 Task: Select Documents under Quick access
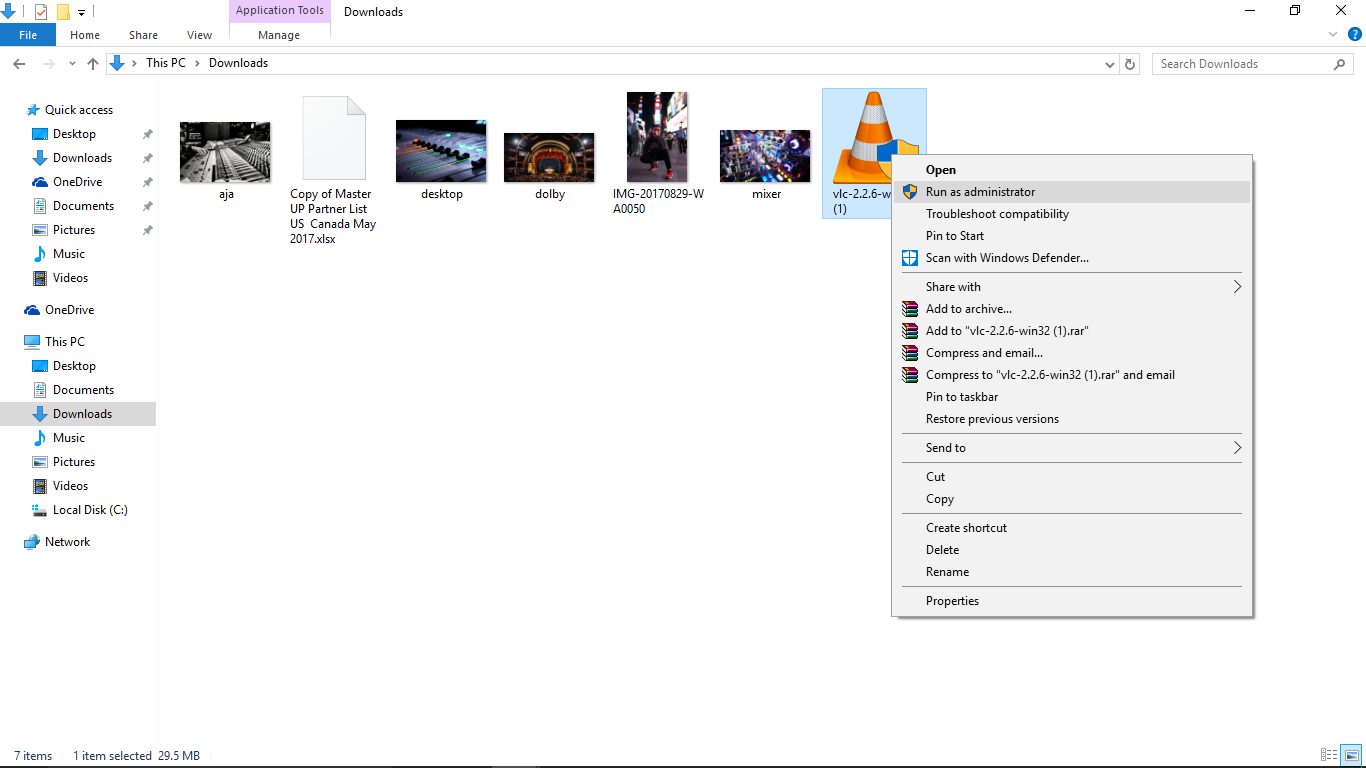[83, 206]
